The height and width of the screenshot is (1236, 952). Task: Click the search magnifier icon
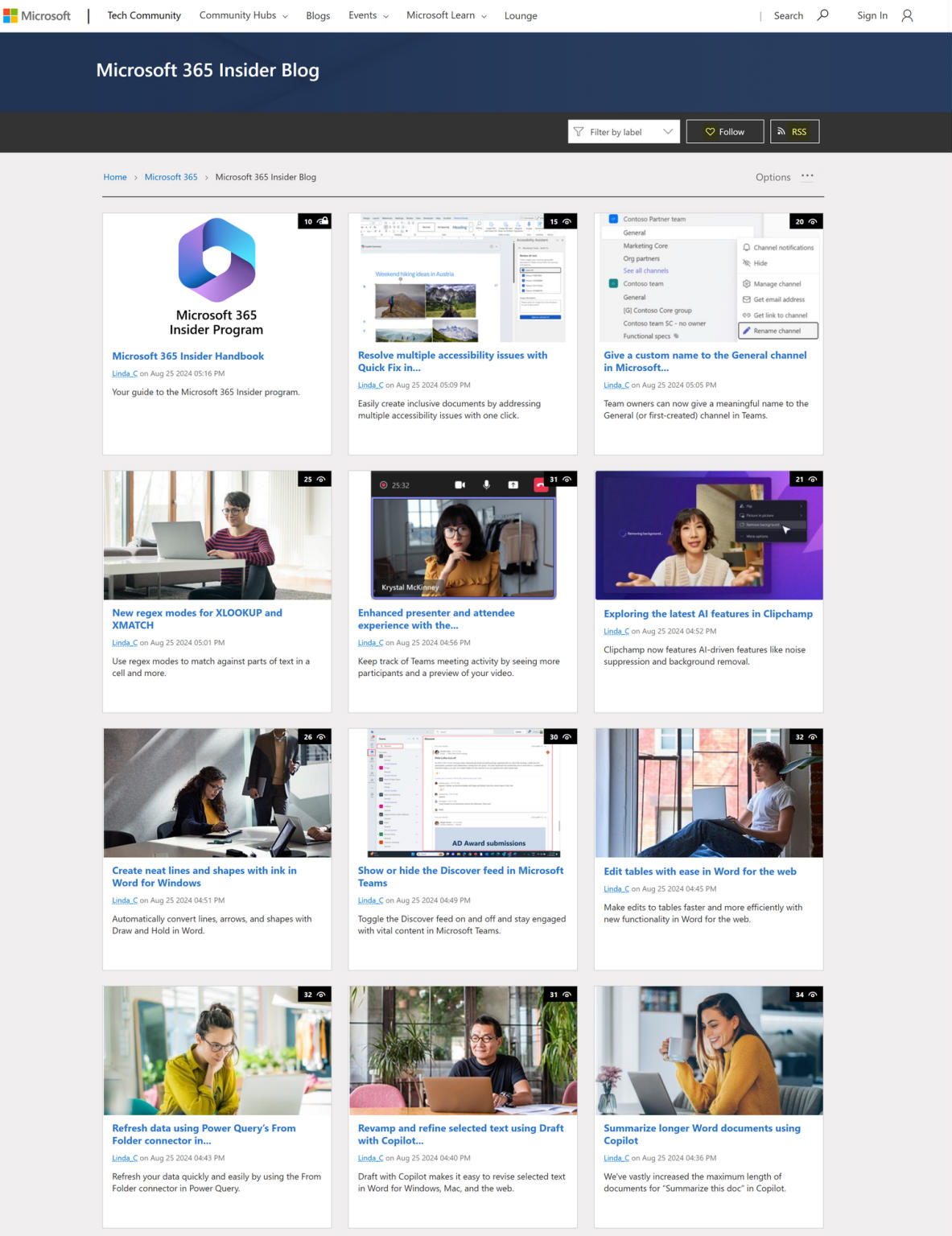pyautogui.click(x=822, y=15)
